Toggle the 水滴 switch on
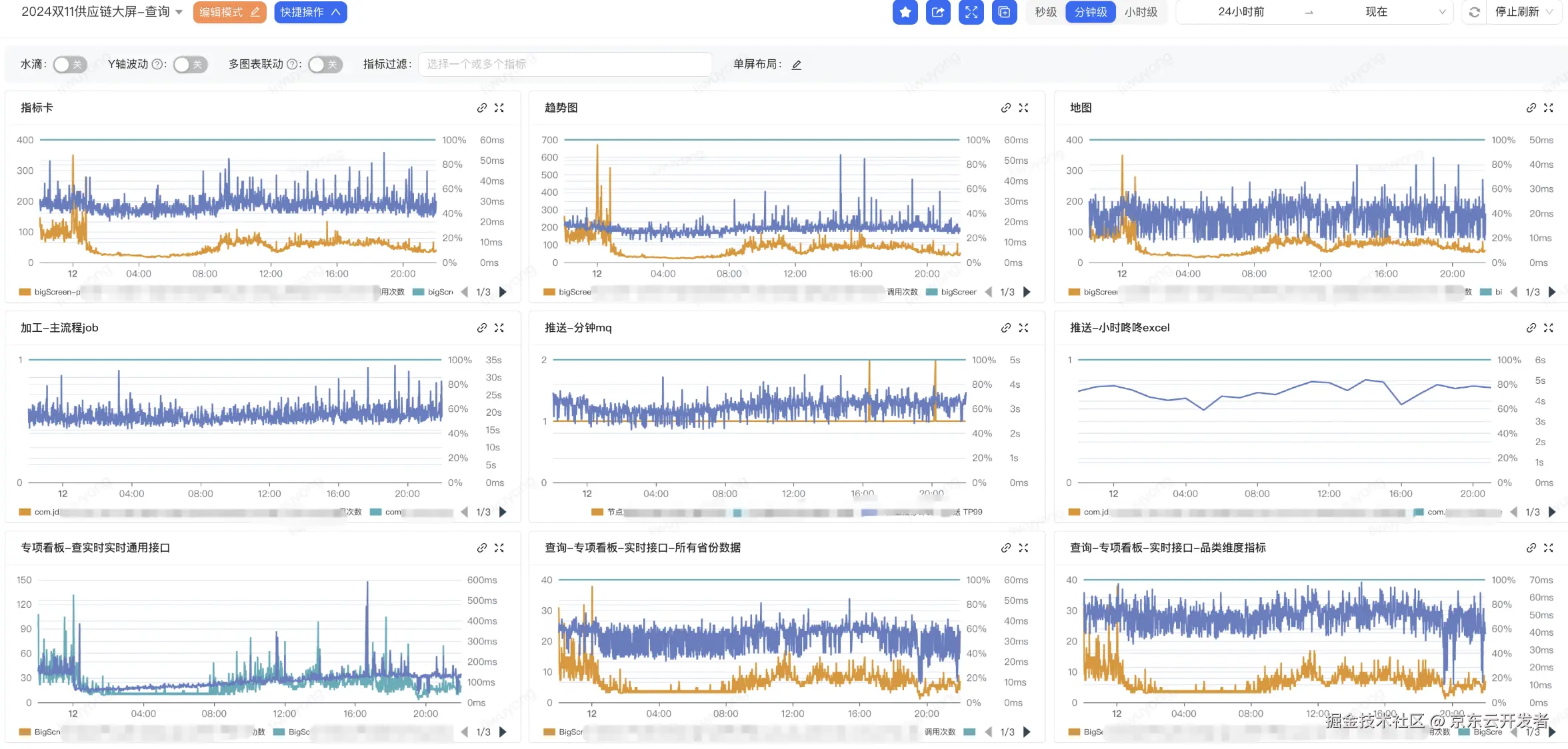The height and width of the screenshot is (749, 1568). 70,65
